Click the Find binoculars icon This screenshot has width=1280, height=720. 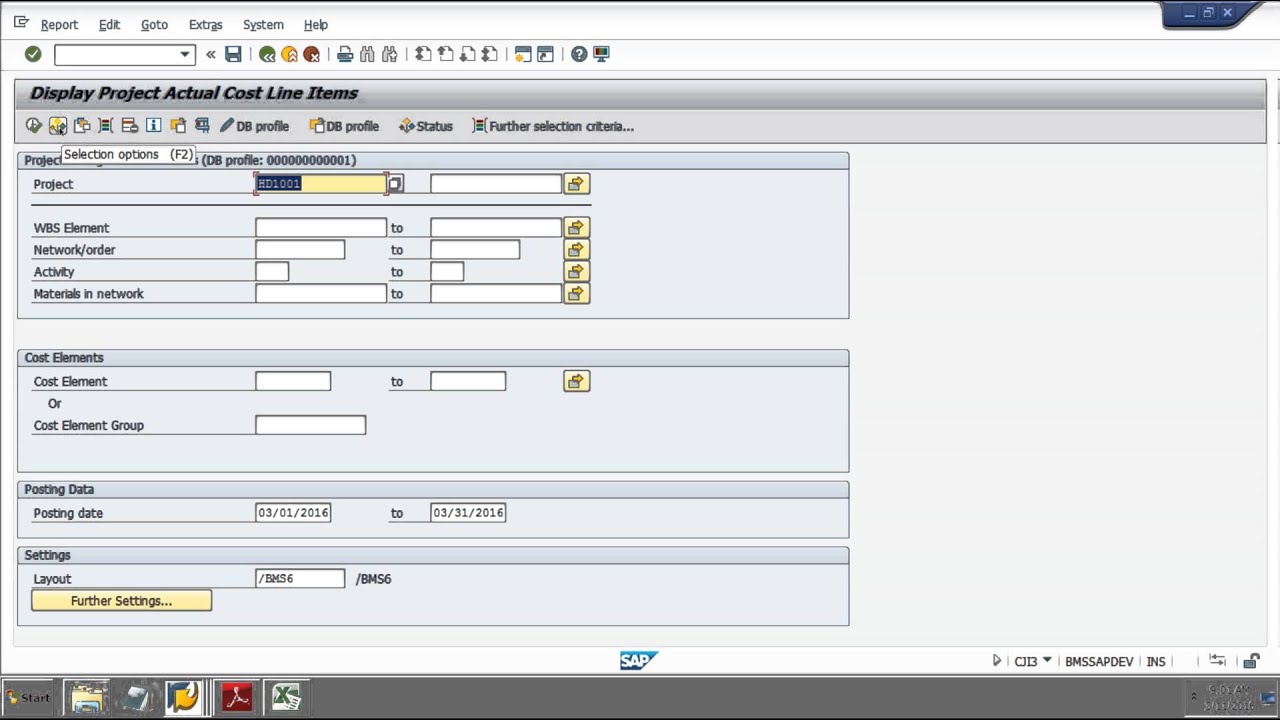pos(367,54)
